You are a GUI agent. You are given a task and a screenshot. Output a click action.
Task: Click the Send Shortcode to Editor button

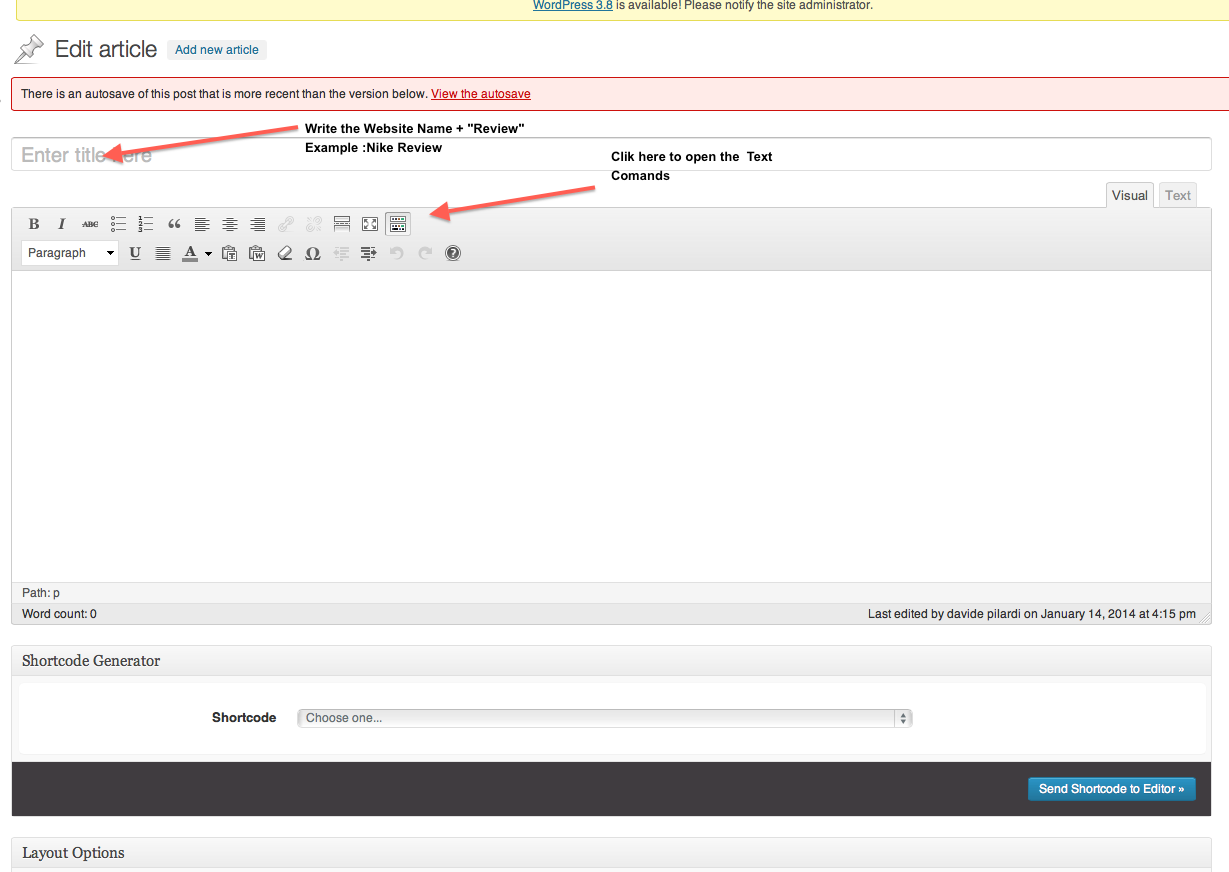1111,789
